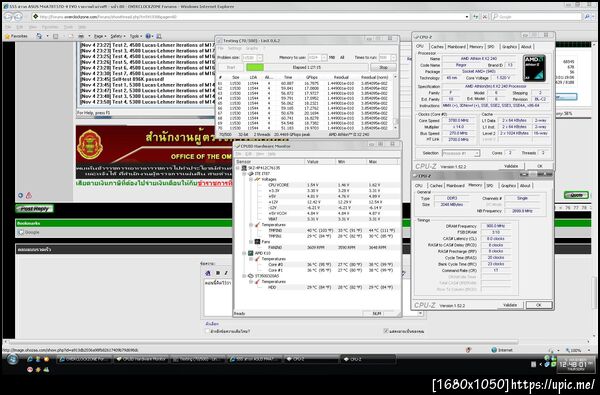Screen dimensions: 600x395
Task: Open File menu in HWMonitor window
Action: pyautogui.click(x=238, y=154)
